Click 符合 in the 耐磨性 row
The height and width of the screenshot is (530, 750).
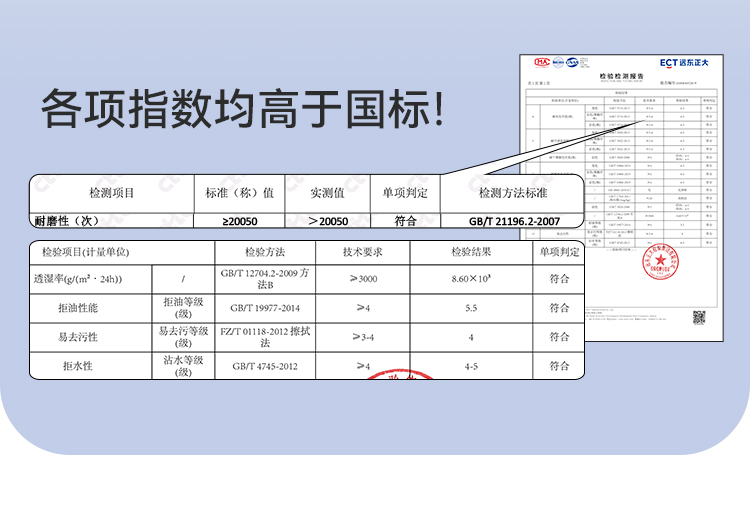[x=405, y=221]
